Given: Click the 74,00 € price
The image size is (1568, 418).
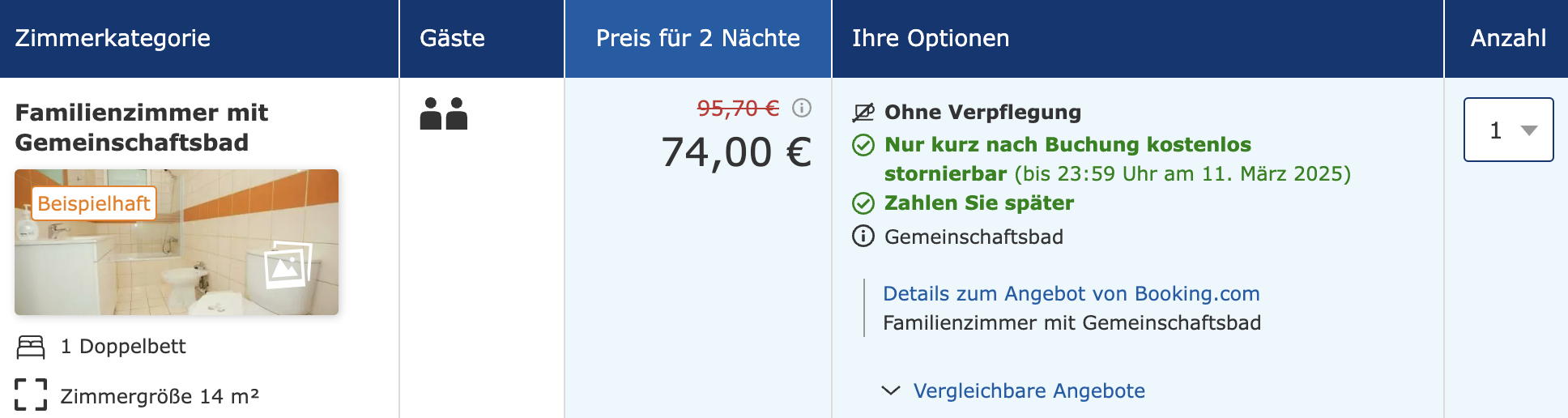Looking at the screenshot, I should coord(736,152).
